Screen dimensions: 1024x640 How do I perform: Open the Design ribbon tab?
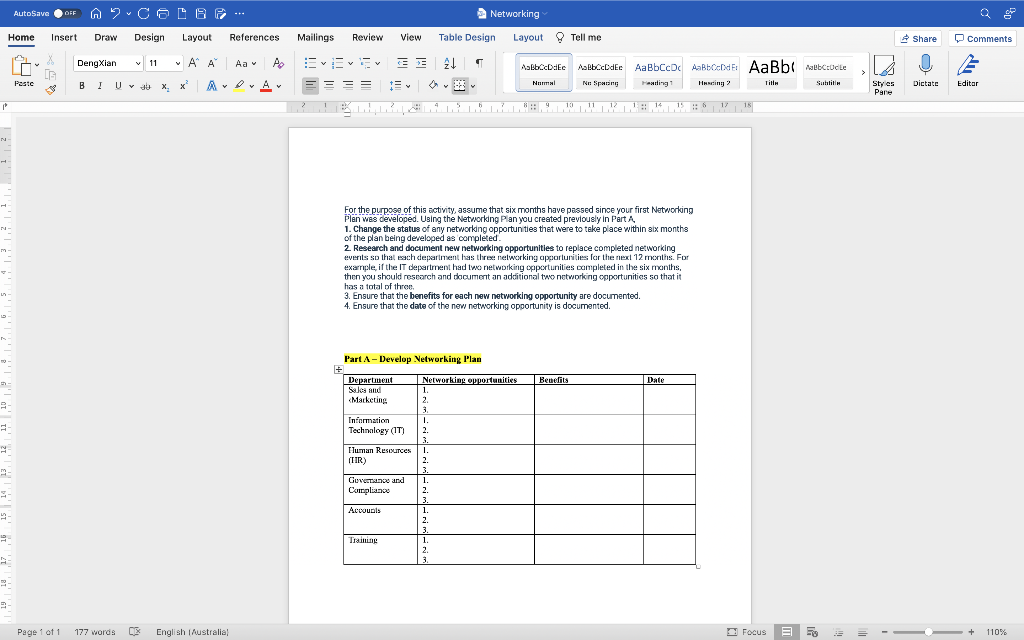pos(150,37)
